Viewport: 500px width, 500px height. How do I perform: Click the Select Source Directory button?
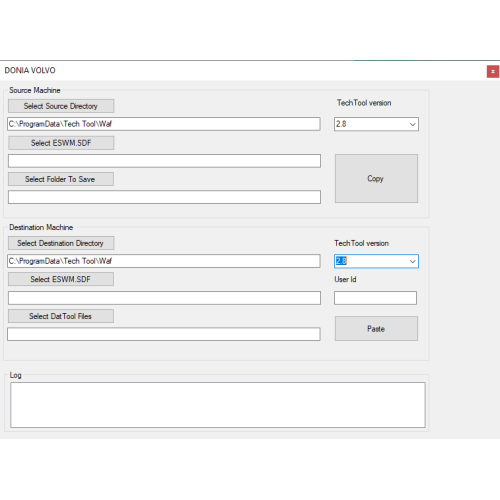(61, 106)
